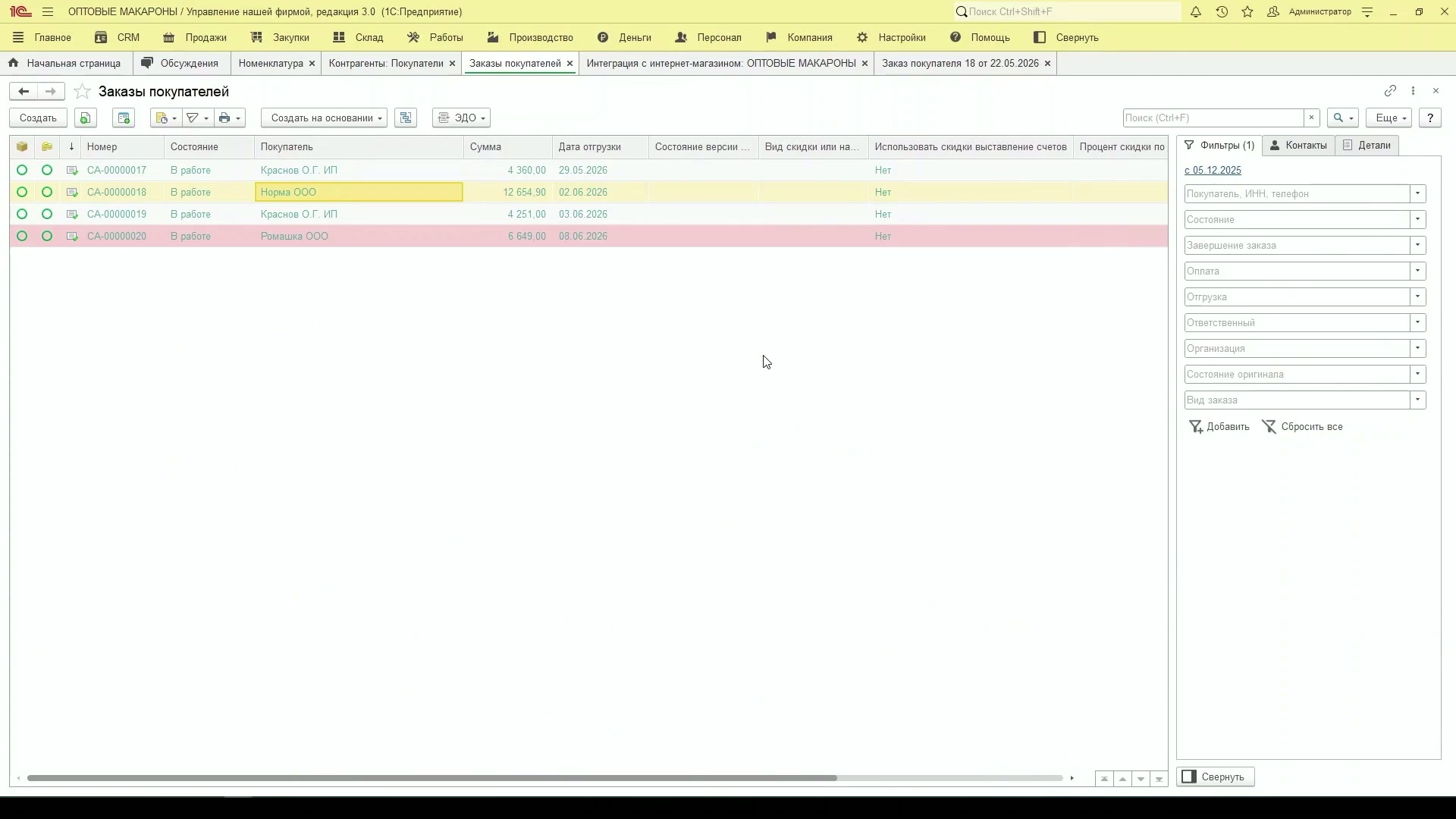Click scrollbar right arrow of table
Image resolution: width=1456 pixels, height=819 pixels.
click(1072, 778)
